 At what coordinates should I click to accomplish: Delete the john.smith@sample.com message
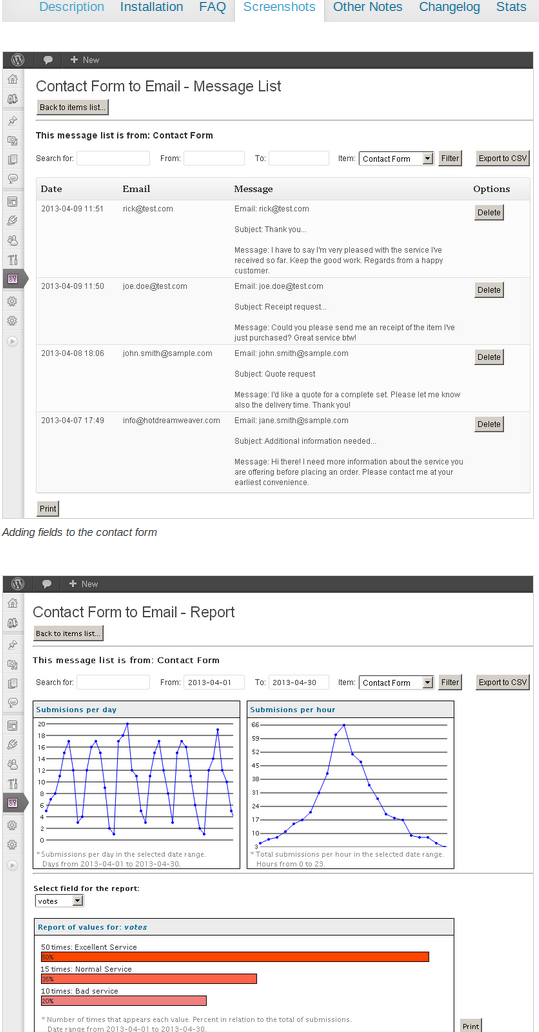point(489,357)
